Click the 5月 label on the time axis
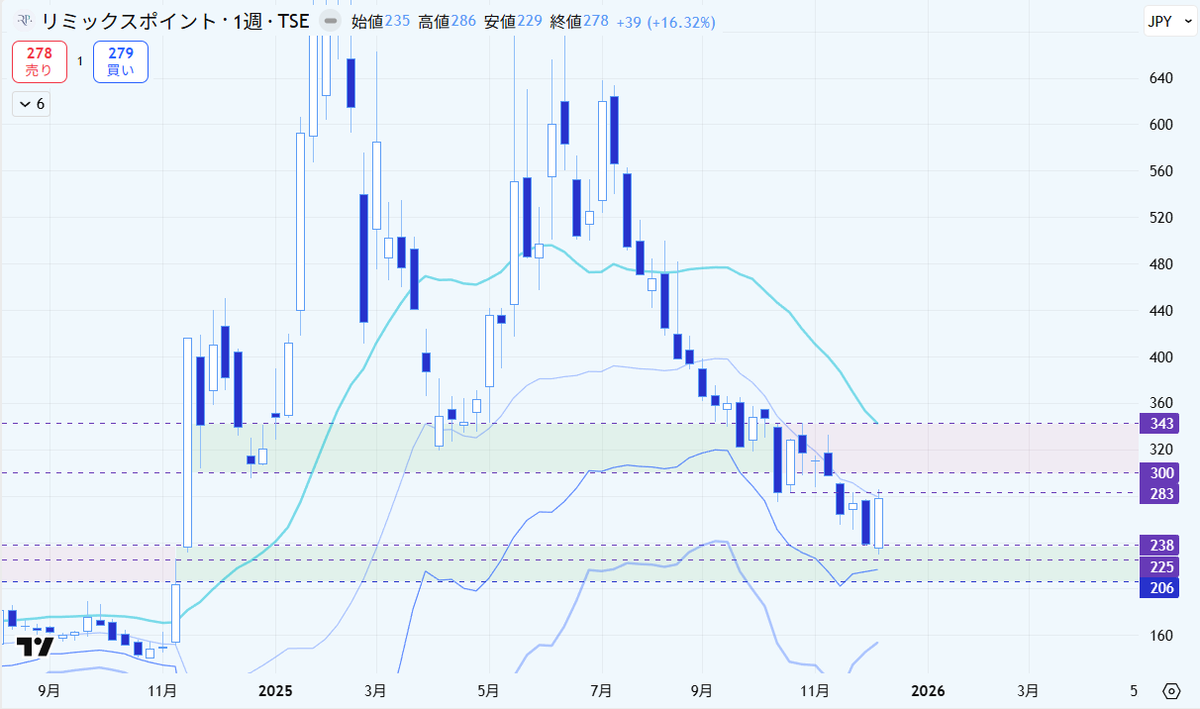1200x709 pixels. [x=488, y=690]
